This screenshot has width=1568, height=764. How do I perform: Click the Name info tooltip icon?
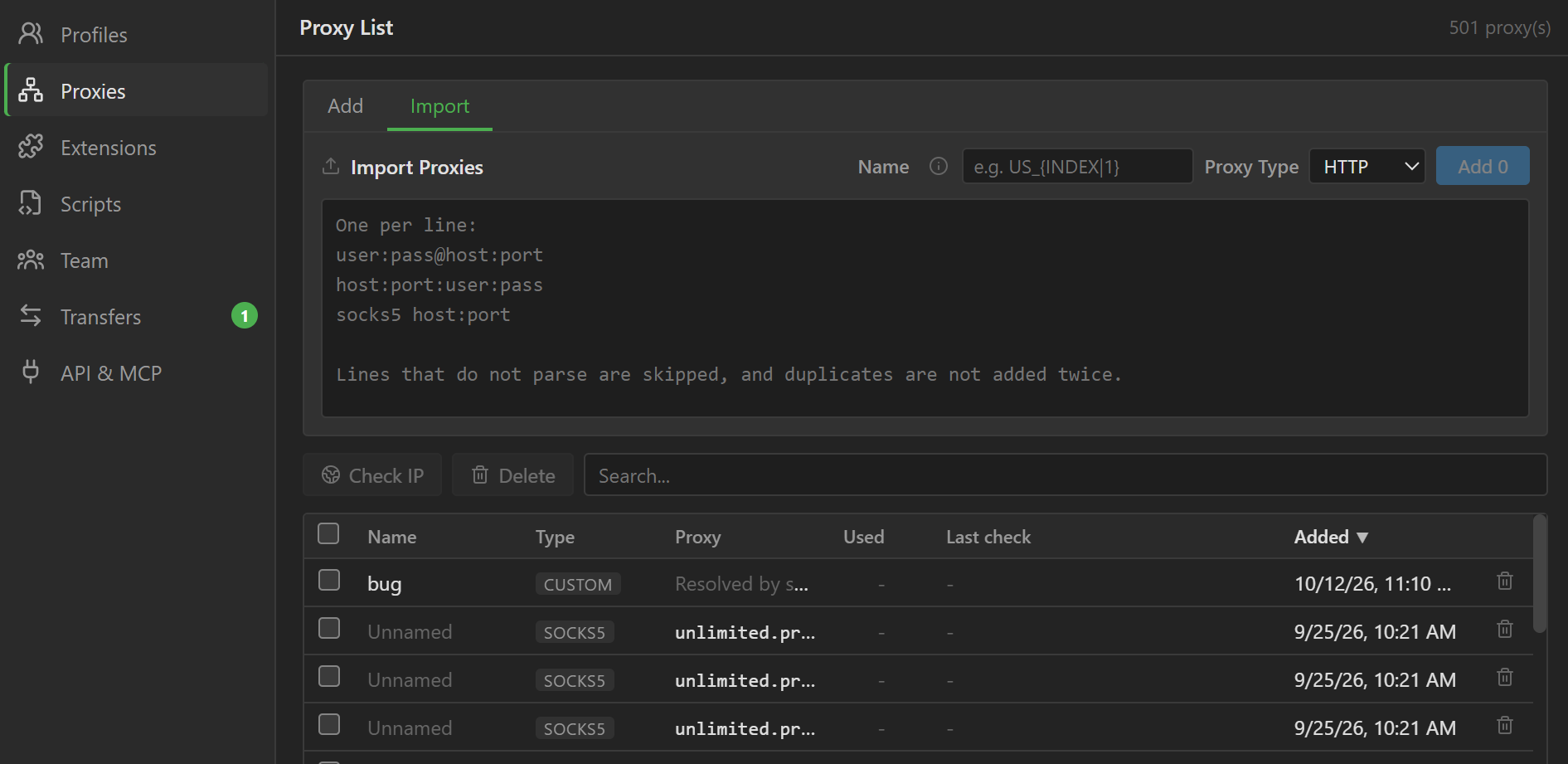(x=939, y=166)
